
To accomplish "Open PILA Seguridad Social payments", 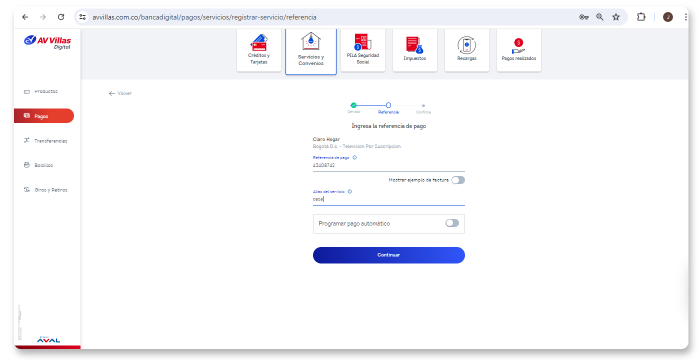I will pyautogui.click(x=363, y=50).
